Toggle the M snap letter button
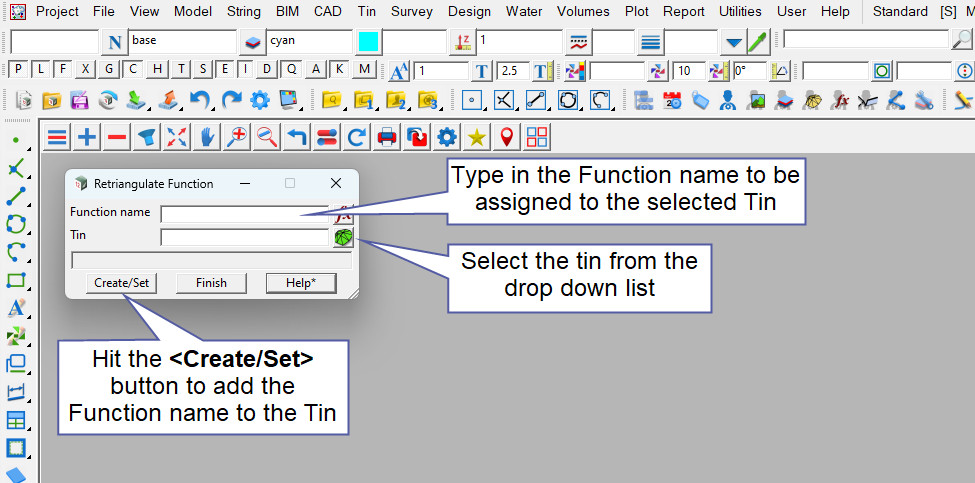This screenshot has height=483, width=975. click(364, 69)
